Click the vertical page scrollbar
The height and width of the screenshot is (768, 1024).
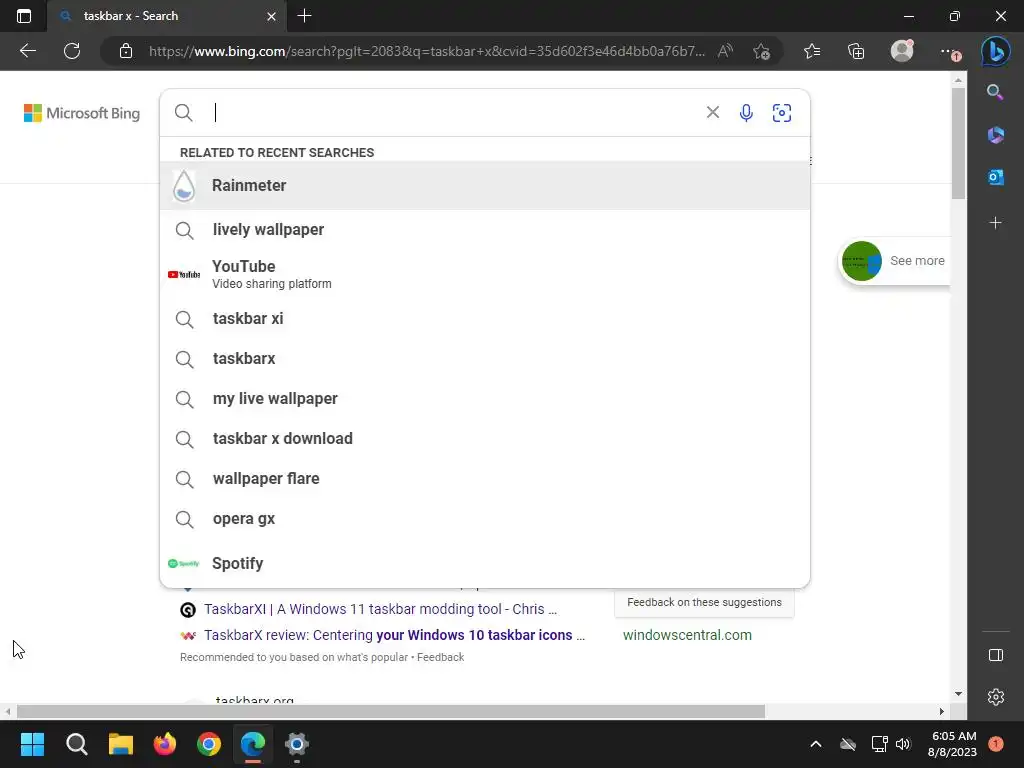[x=958, y=144]
